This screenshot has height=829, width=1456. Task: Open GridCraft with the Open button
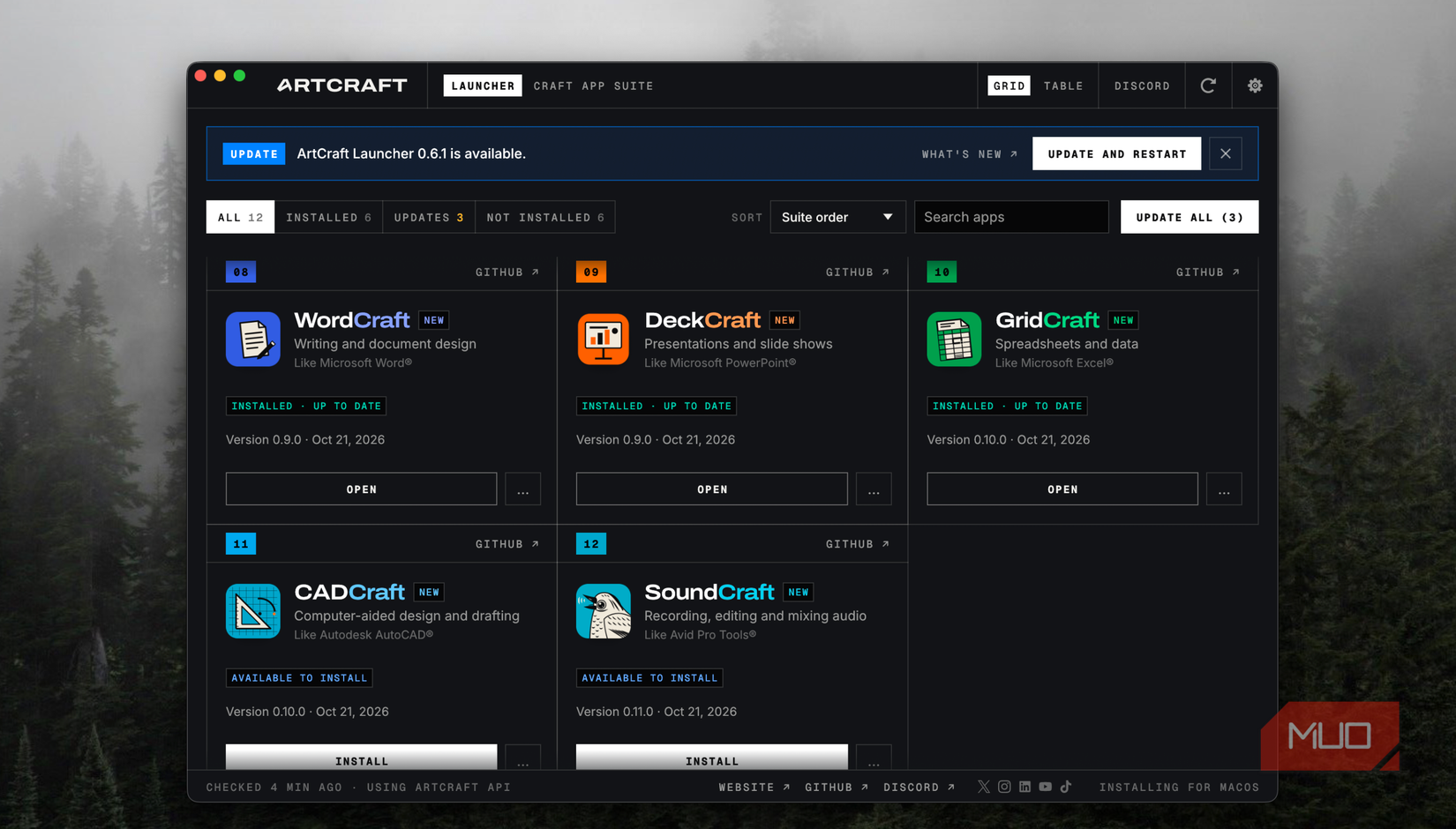[1062, 489]
